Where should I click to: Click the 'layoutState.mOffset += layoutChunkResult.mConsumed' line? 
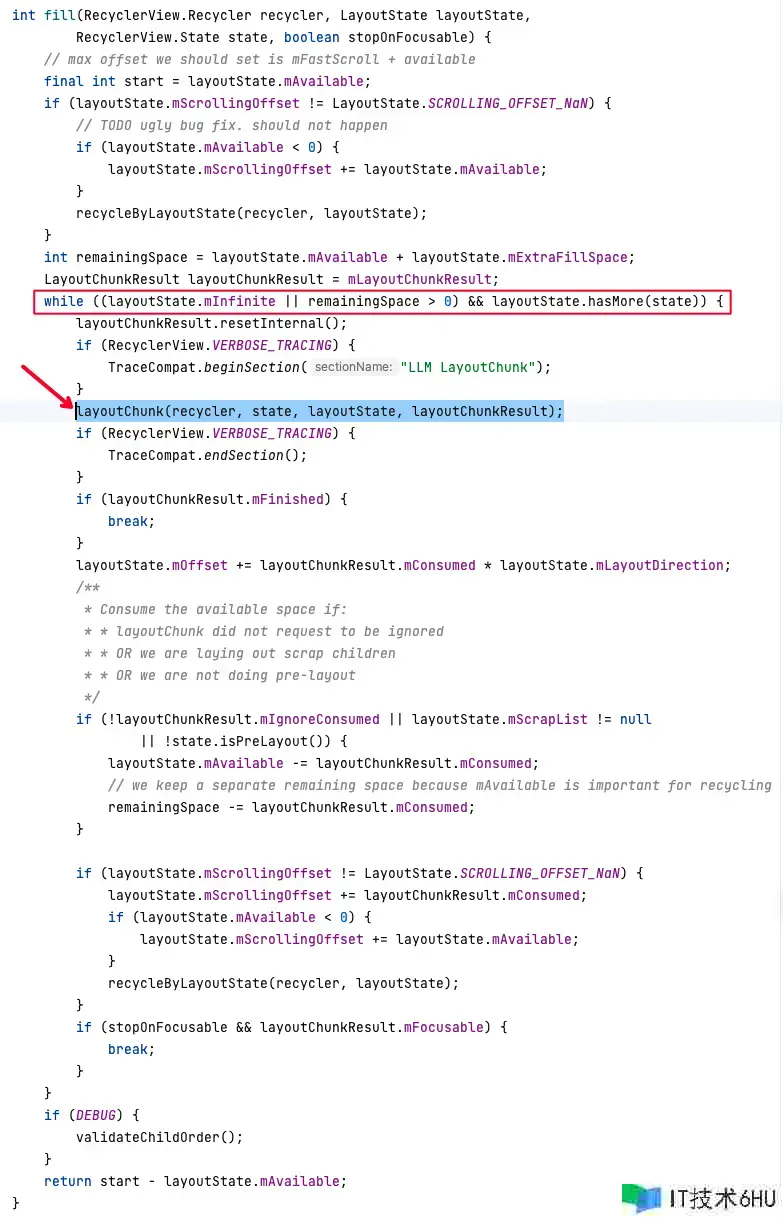click(404, 565)
